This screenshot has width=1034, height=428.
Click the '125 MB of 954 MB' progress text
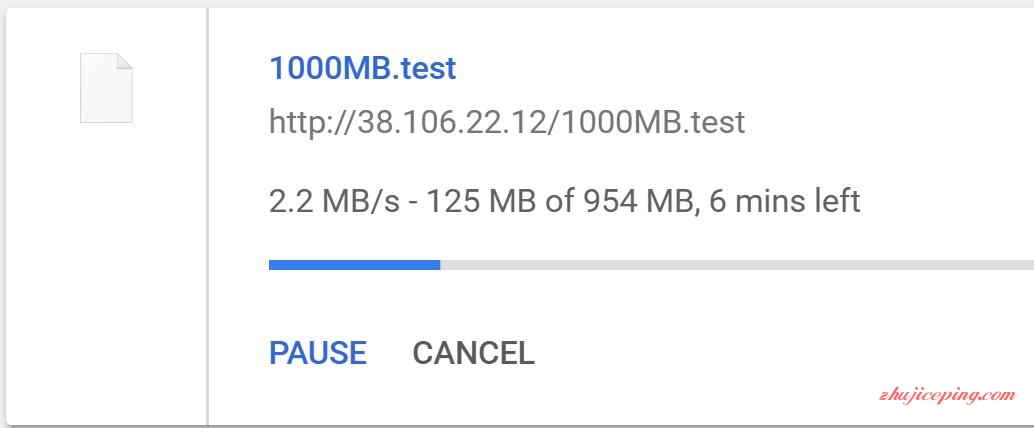(560, 200)
